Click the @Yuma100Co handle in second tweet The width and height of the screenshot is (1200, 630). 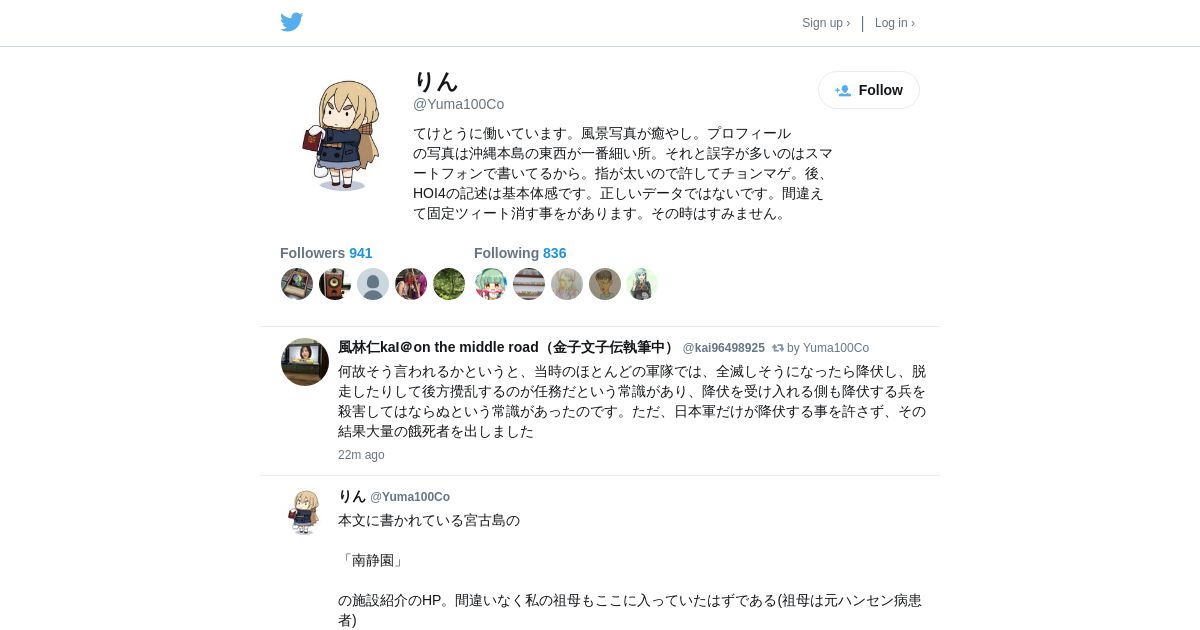tap(410, 497)
